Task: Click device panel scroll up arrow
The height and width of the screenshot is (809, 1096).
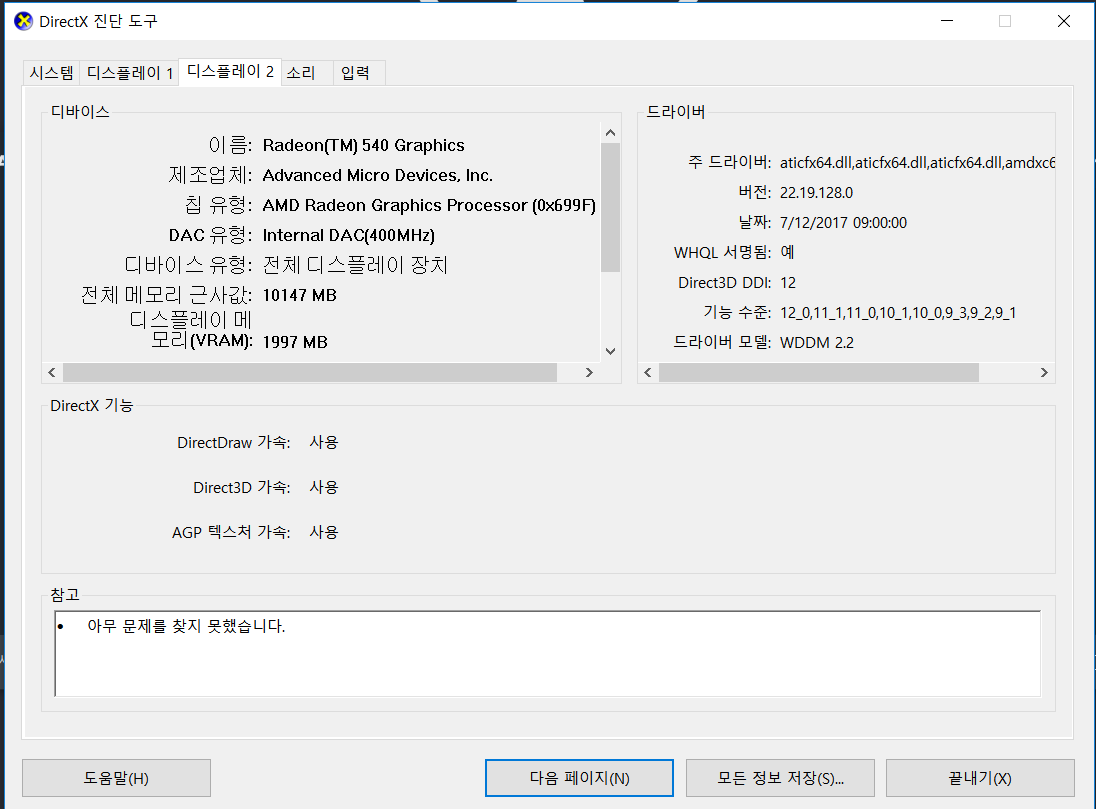Action: coord(610,133)
